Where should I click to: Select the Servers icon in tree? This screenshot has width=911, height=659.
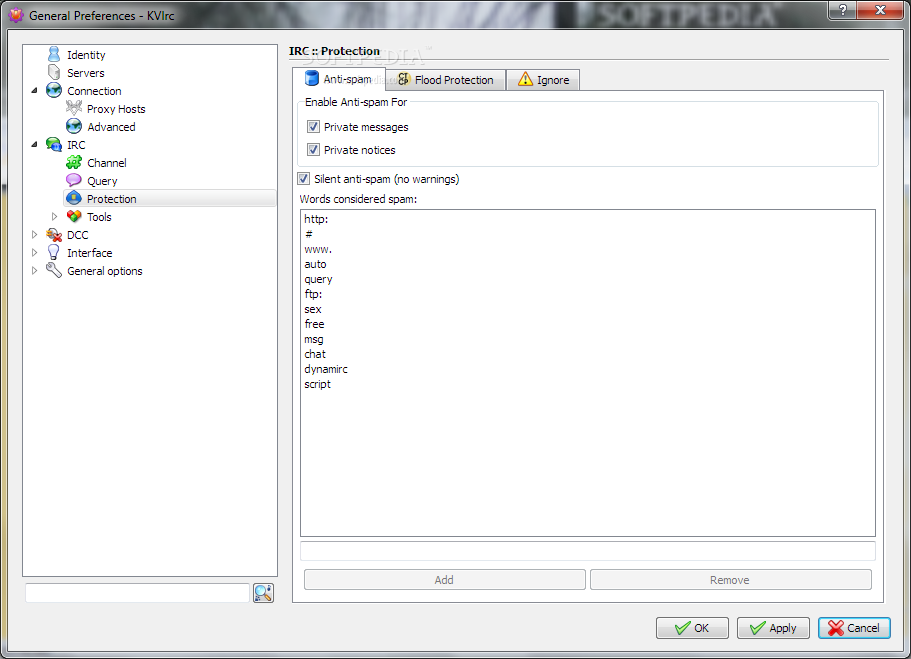point(54,72)
